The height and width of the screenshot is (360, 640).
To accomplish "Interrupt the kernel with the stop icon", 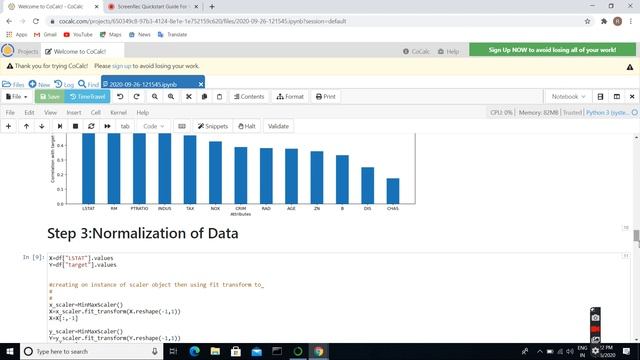I will coord(76,126).
